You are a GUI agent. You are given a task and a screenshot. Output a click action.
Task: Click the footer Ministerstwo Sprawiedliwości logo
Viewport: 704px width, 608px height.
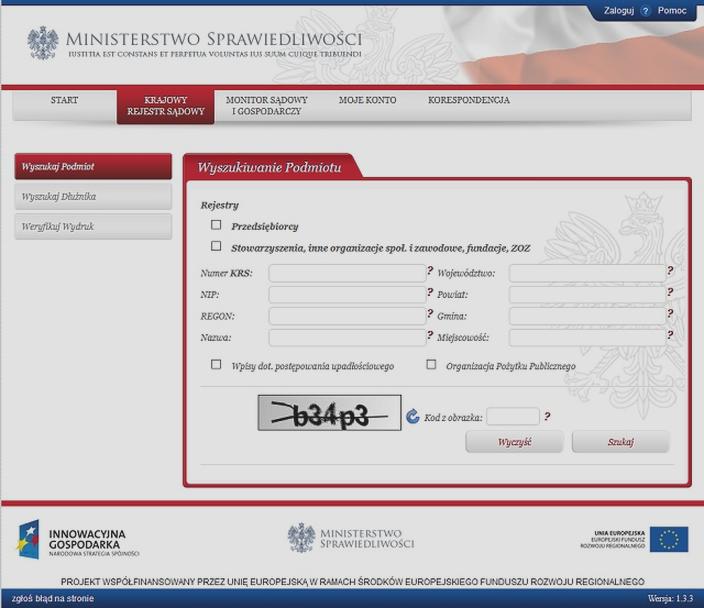pyautogui.click(x=351, y=538)
